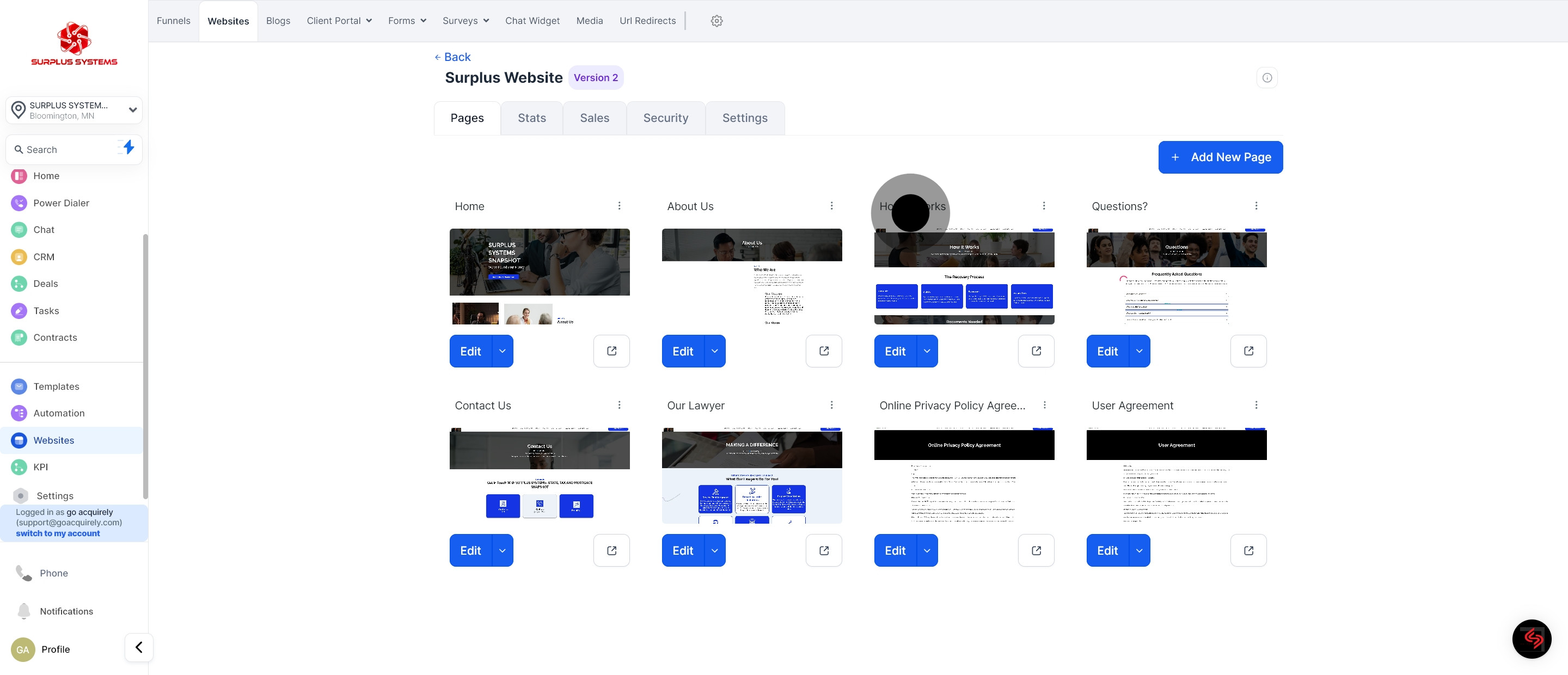Switch to the Stats tab
This screenshot has height=675, width=1568.
click(x=531, y=118)
